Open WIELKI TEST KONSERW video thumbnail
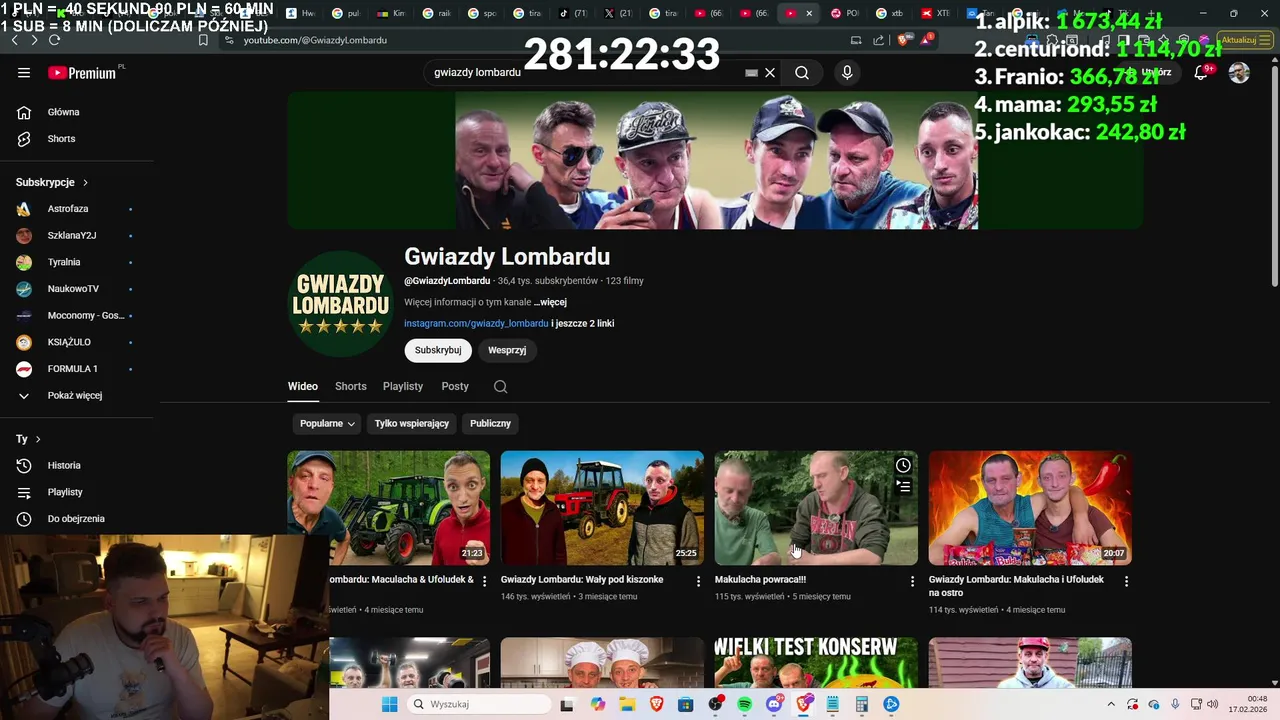The width and height of the screenshot is (1280, 720). tap(816, 663)
